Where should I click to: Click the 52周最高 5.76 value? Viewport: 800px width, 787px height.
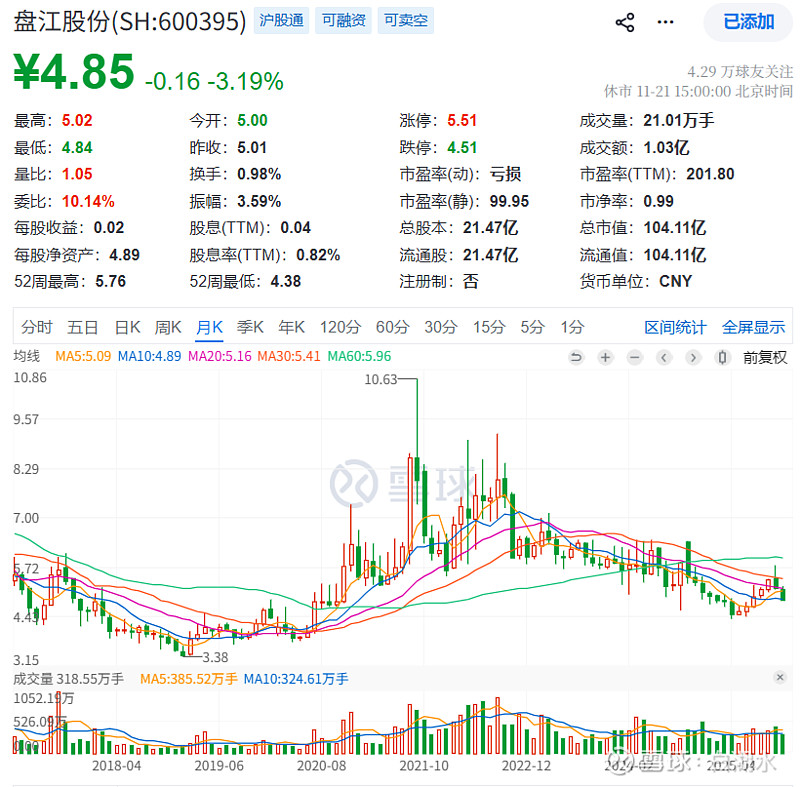(x=111, y=281)
